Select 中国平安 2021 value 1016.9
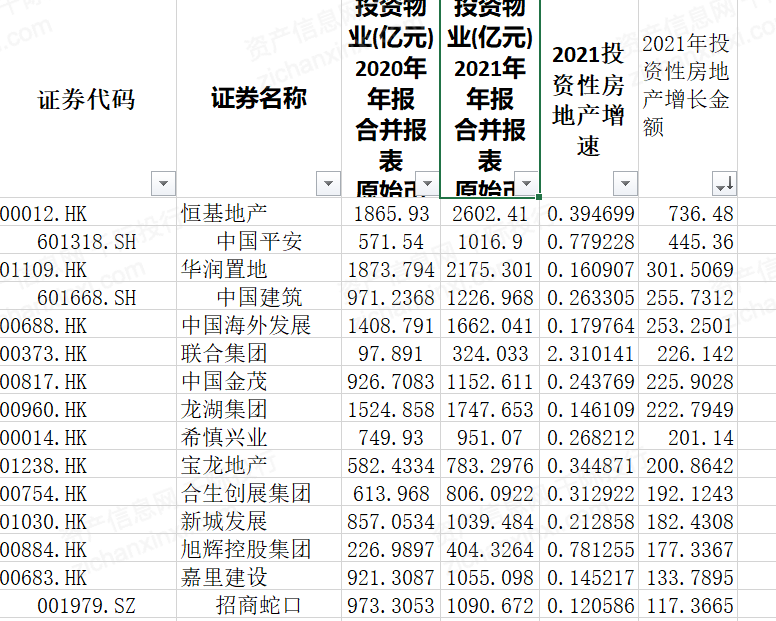This screenshot has height=621, width=776. tap(490, 242)
